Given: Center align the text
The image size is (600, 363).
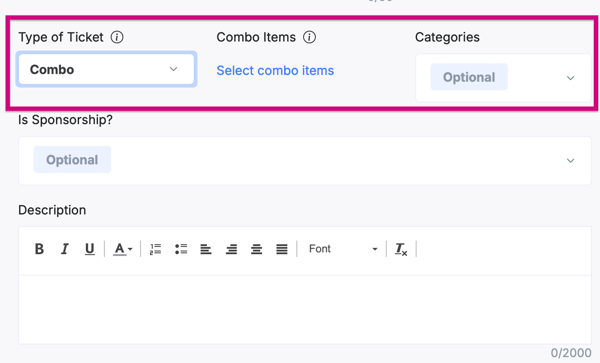Looking at the screenshot, I should (256, 249).
